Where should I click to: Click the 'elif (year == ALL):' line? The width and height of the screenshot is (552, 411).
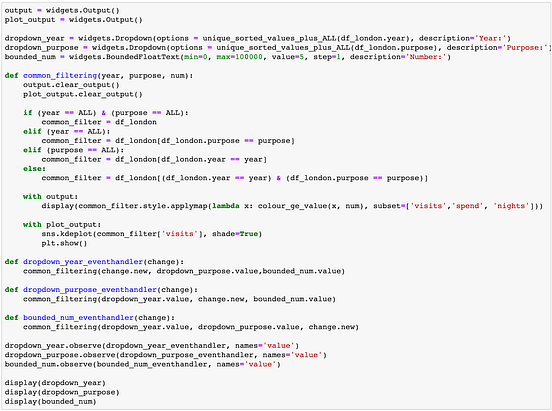click(x=67, y=131)
